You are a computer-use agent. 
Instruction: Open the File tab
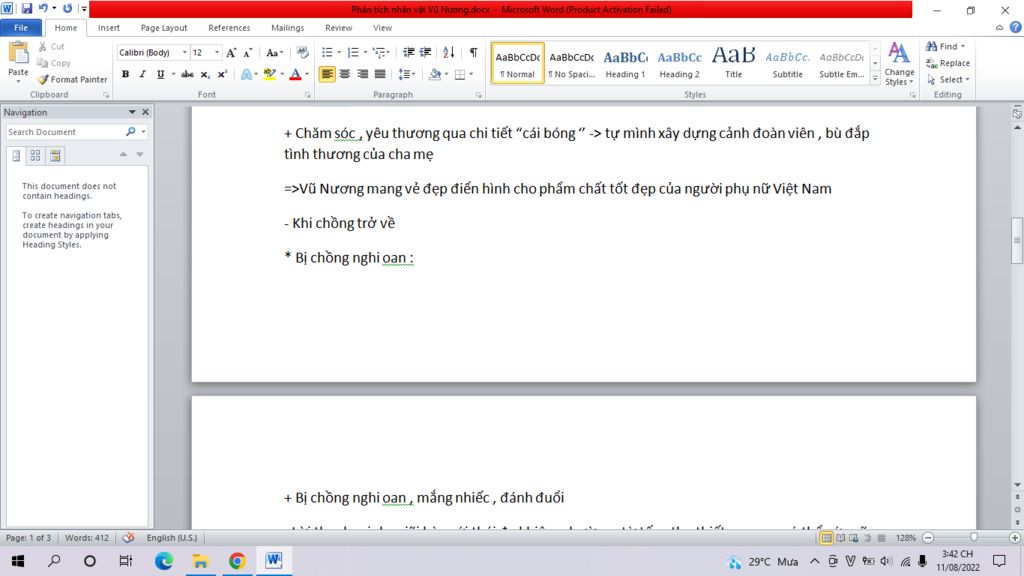21,27
